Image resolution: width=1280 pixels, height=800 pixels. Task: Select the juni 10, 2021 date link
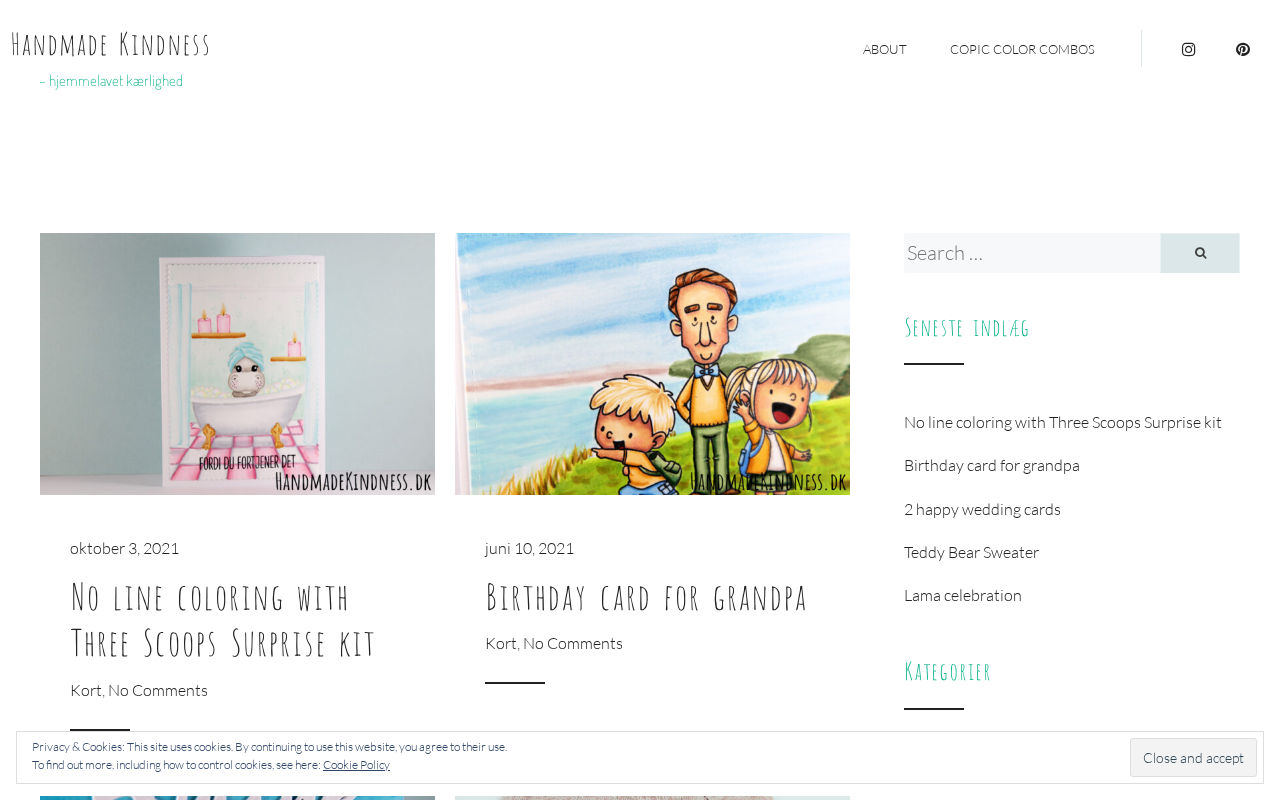(530, 548)
